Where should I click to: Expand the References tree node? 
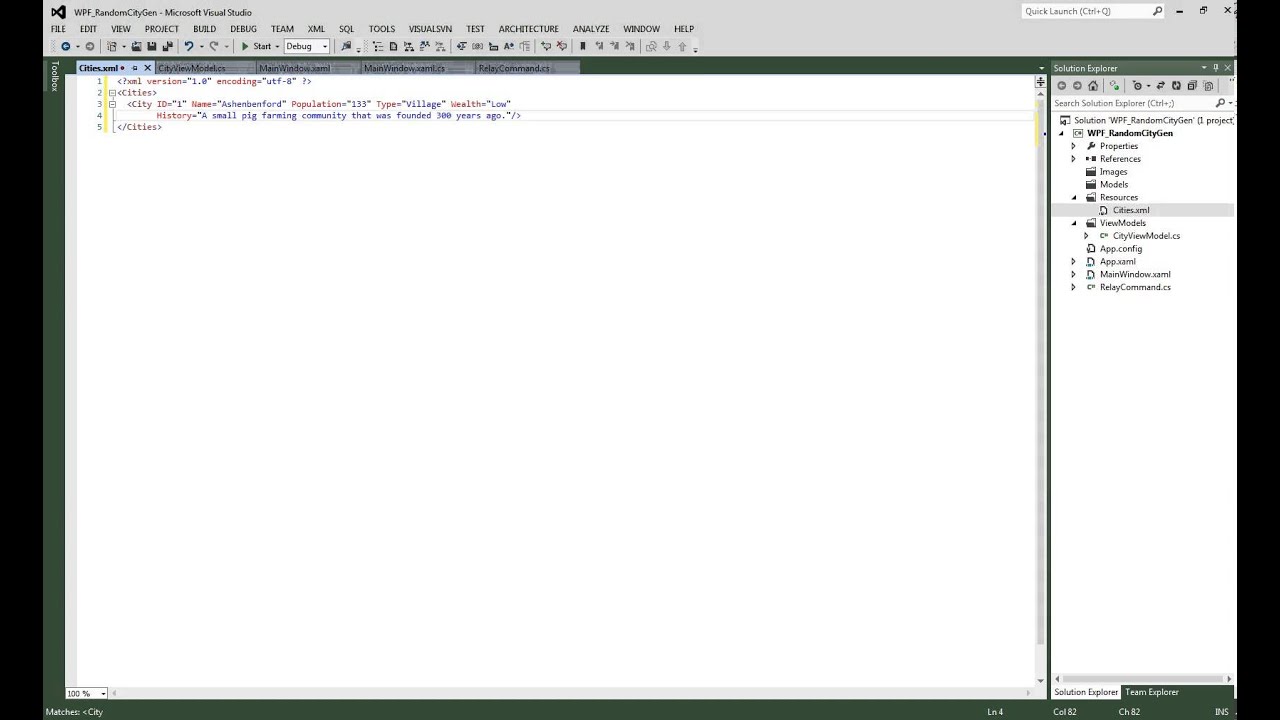1074,159
